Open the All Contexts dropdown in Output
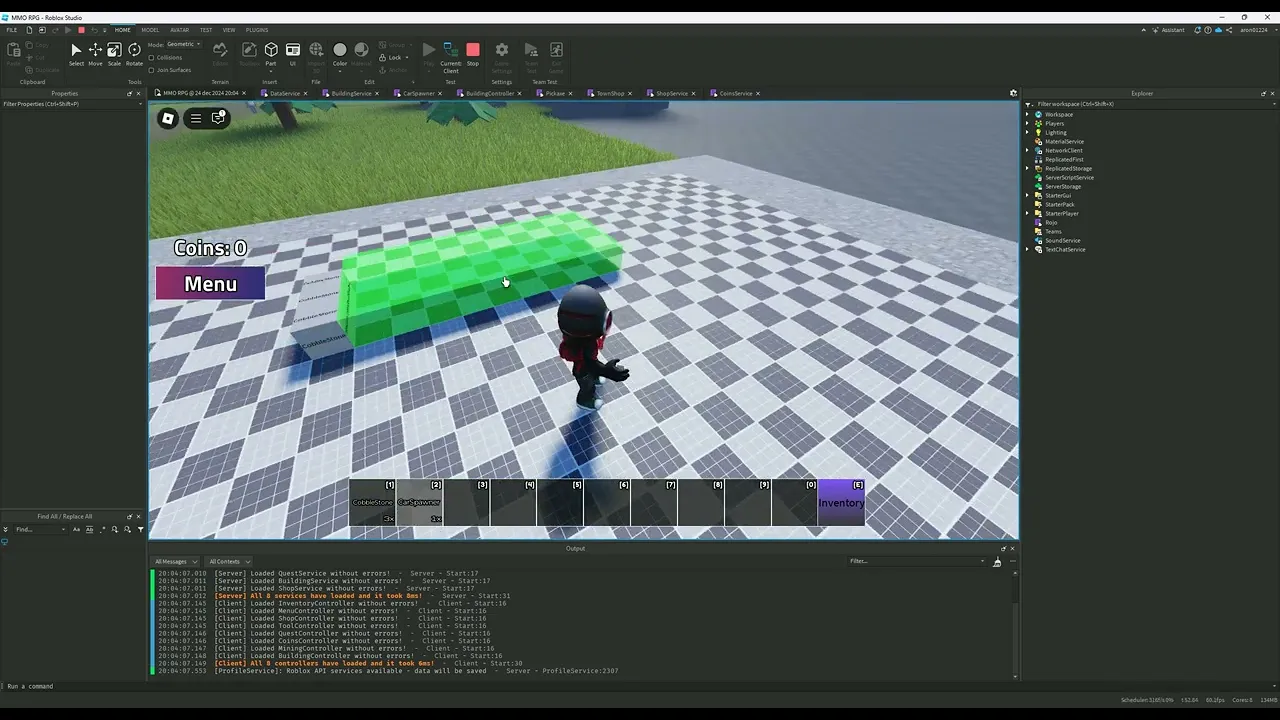This screenshot has width=1280, height=720. pyautogui.click(x=229, y=561)
